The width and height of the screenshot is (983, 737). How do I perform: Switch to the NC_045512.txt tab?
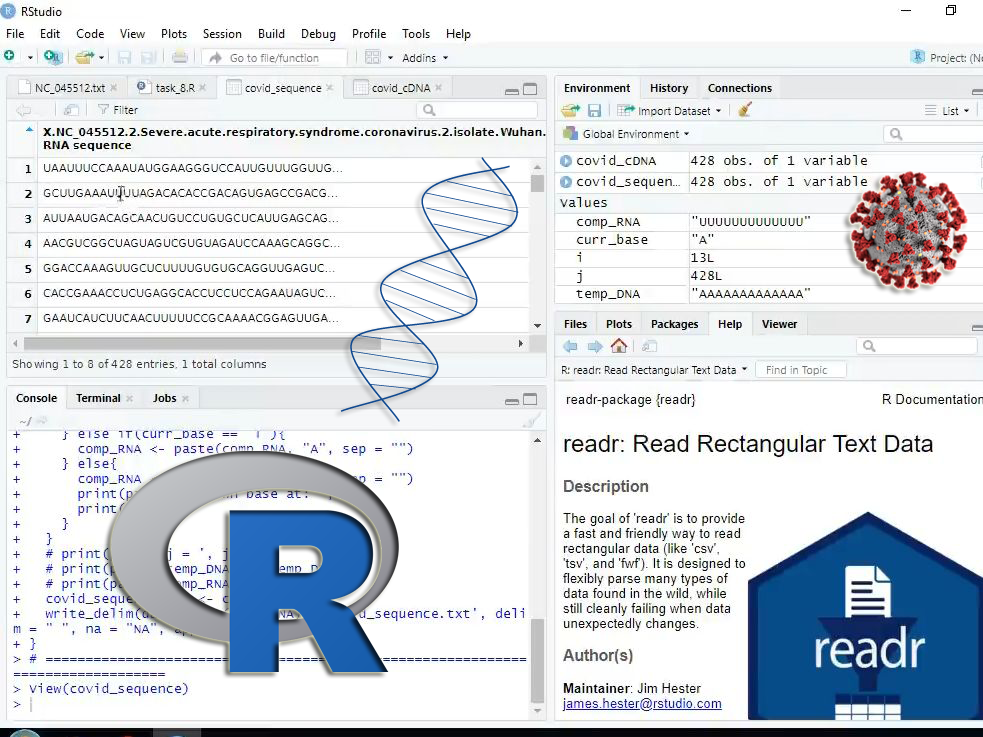(70, 88)
